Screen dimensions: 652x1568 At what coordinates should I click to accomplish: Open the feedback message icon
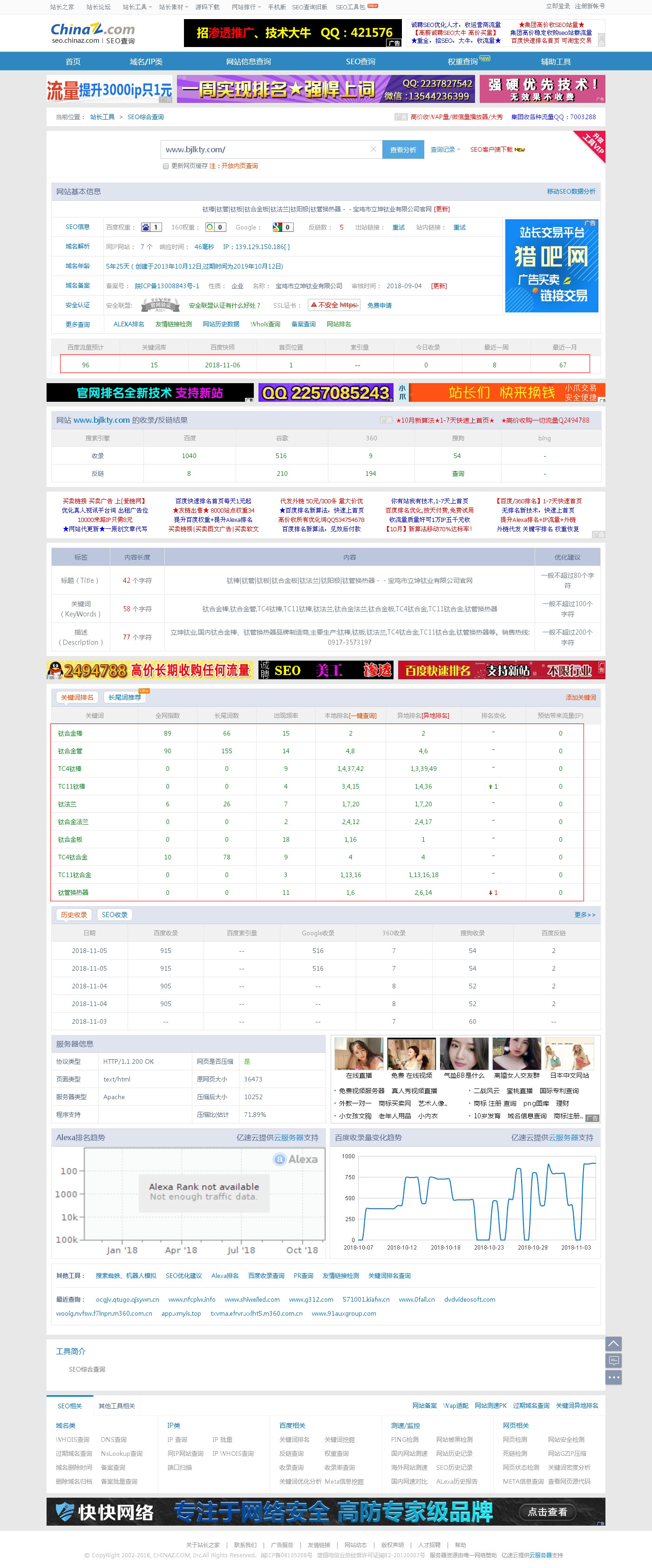click(x=614, y=1360)
